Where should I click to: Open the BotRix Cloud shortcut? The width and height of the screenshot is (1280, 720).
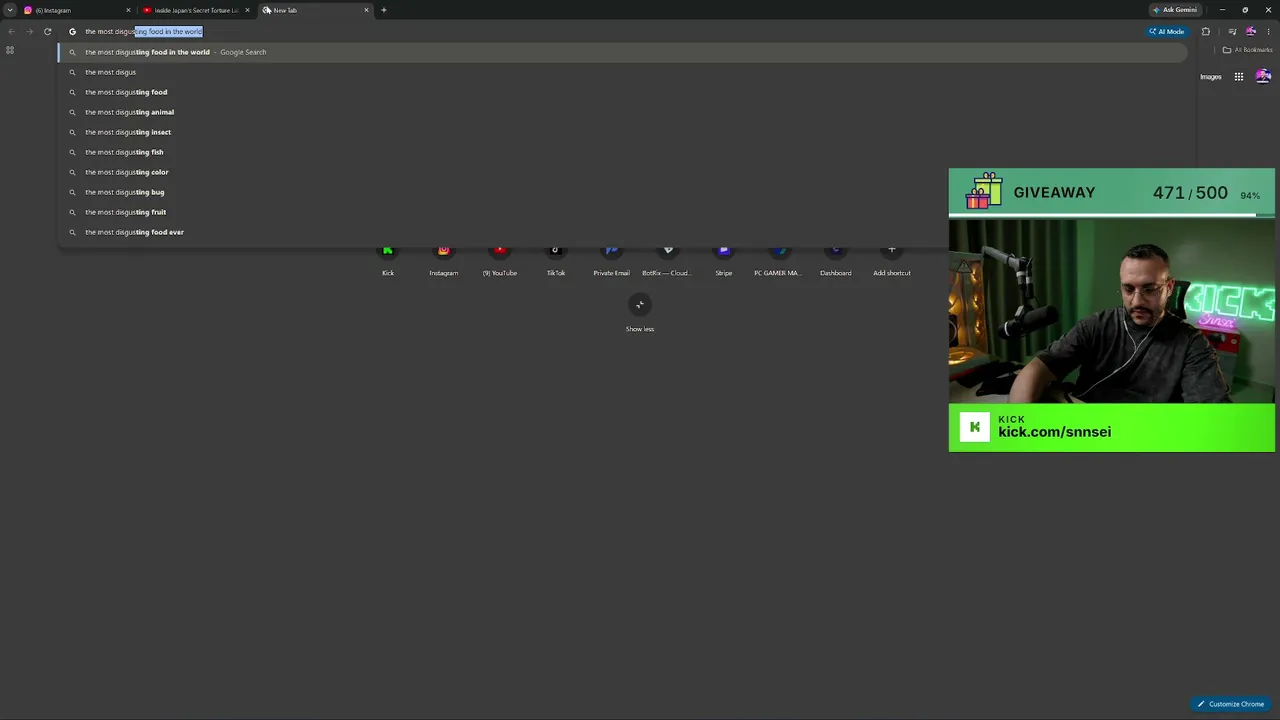667,260
